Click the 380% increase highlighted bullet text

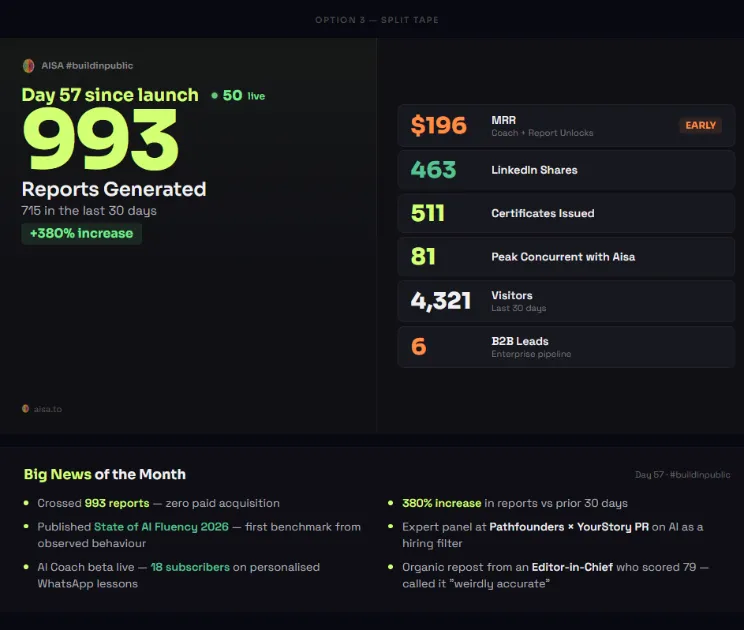[442, 503]
